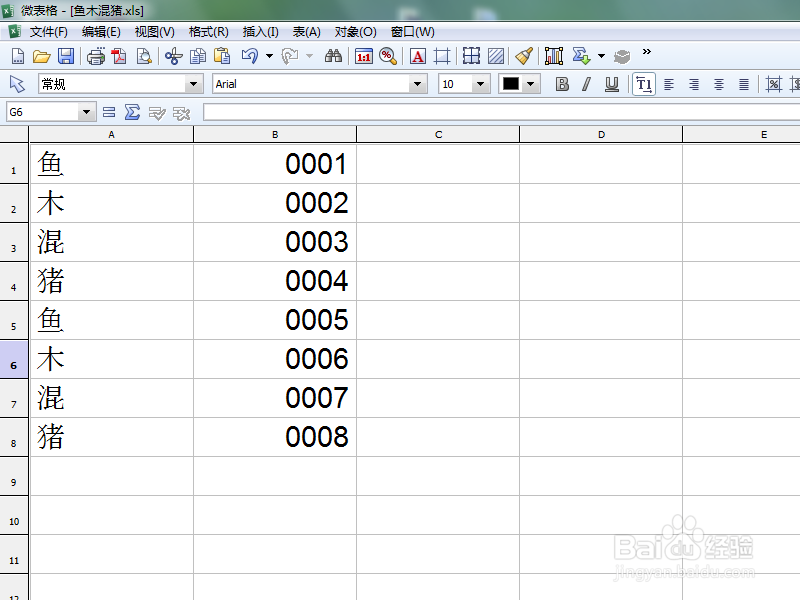Click the frame crop-marks icon
Viewport: 800px width, 600px height.
[x=442, y=56]
